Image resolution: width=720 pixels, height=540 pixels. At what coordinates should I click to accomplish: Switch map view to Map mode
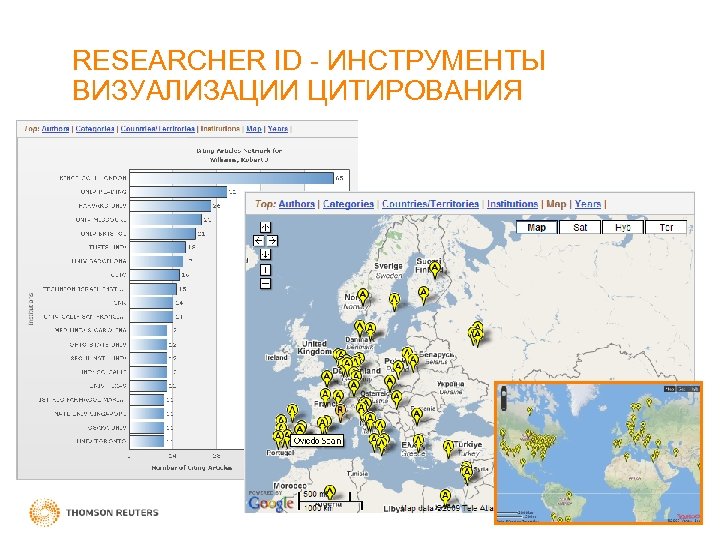[537, 227]
